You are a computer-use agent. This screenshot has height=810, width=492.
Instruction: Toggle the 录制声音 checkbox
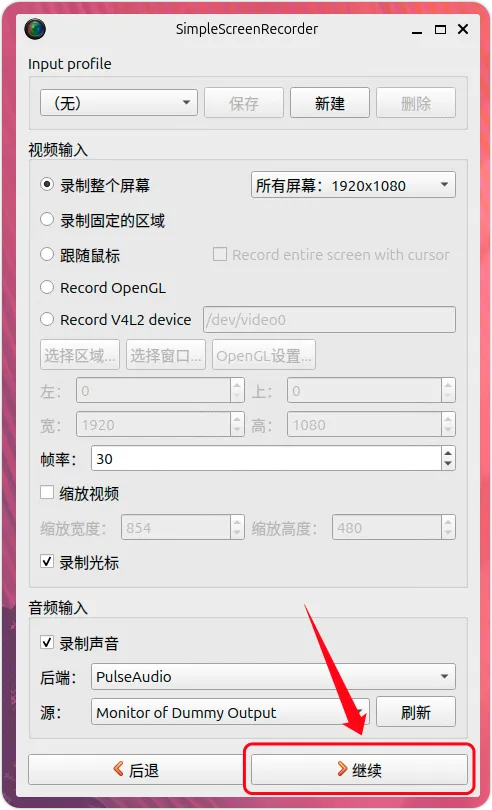click(x=47, y=642)
